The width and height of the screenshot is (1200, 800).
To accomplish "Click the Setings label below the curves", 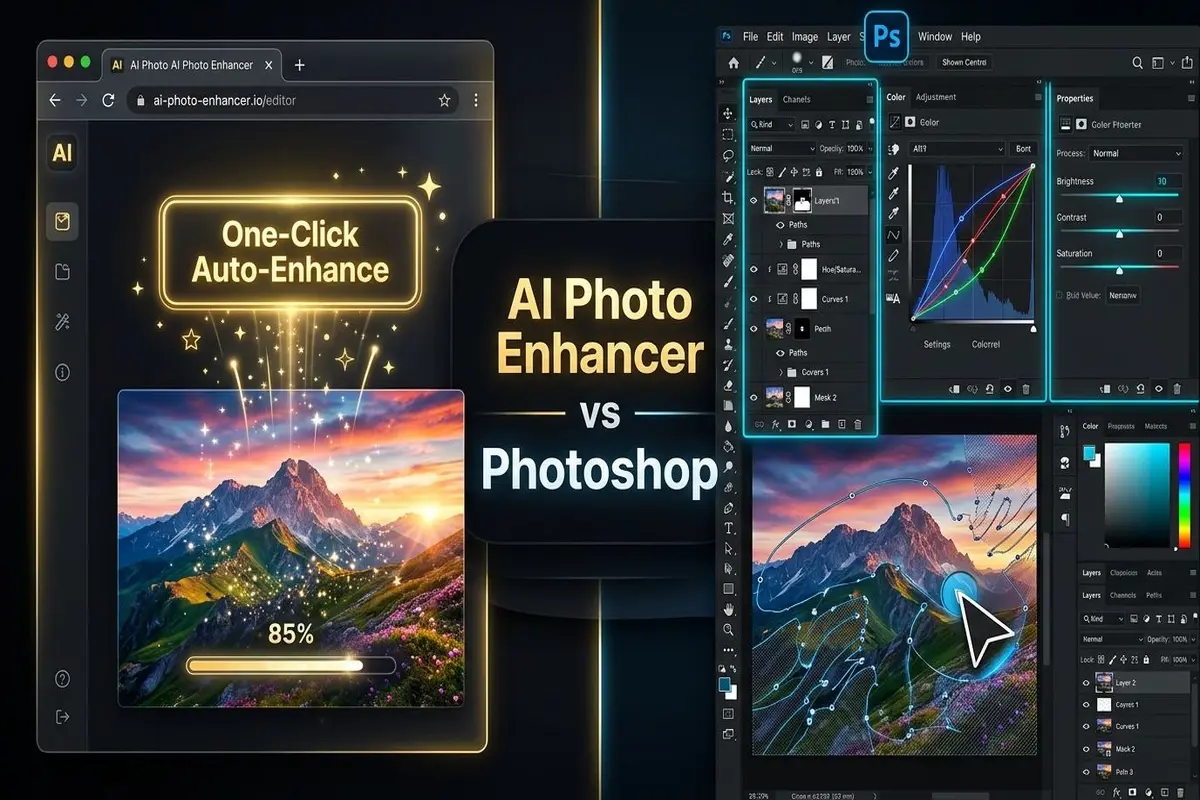I will click(936, 344).
